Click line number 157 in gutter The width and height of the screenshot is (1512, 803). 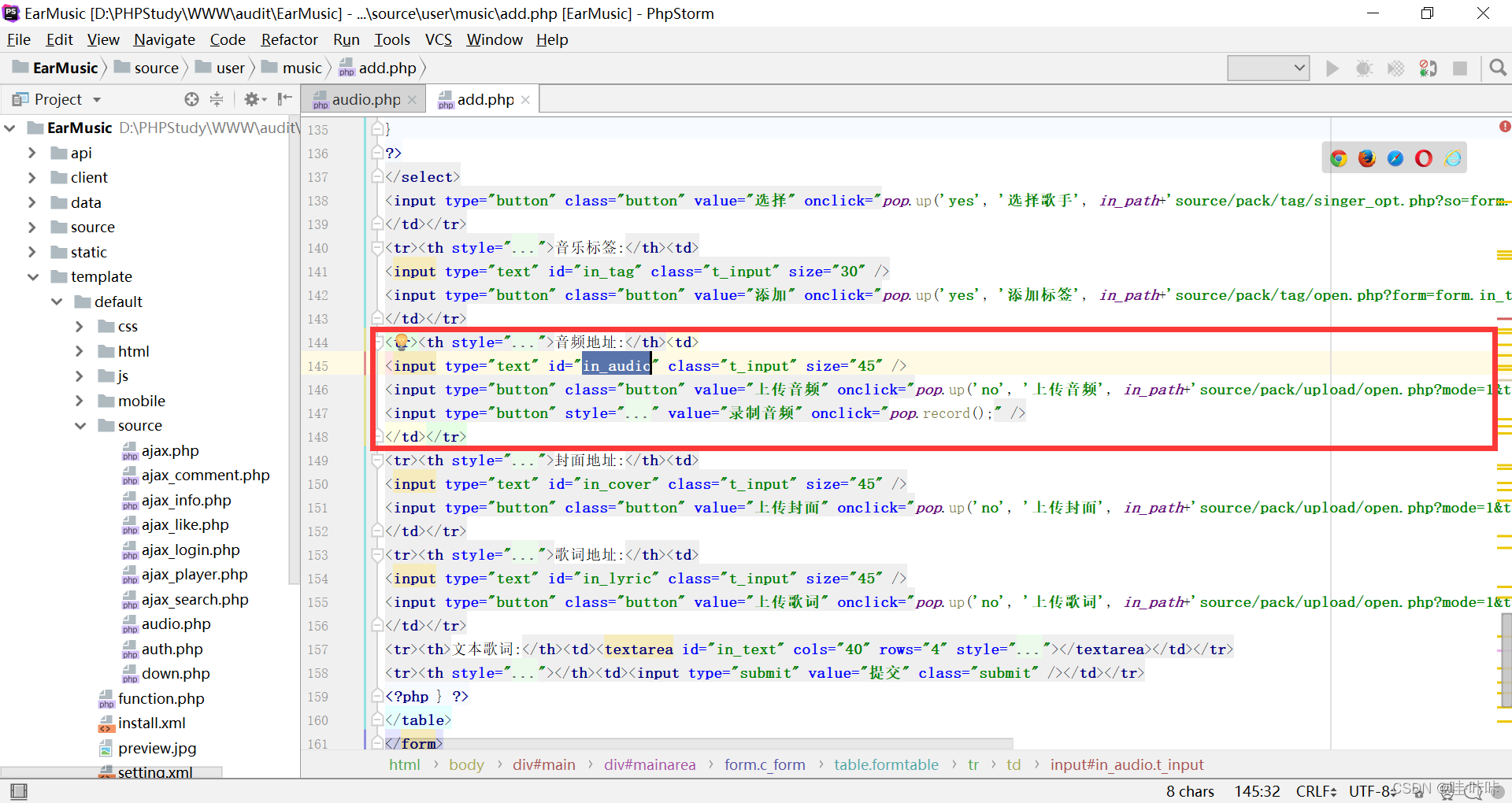click(317, 649)
